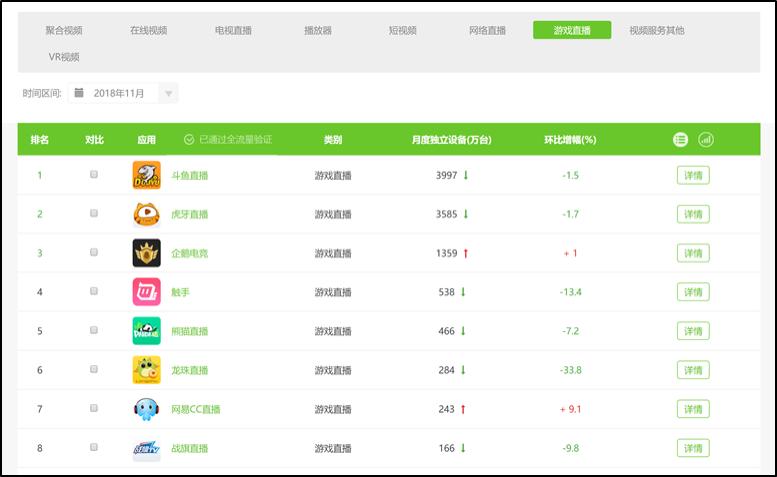
Task: Click the yellow 龙珠直播 app icon
Action: [x=146, y=370]
